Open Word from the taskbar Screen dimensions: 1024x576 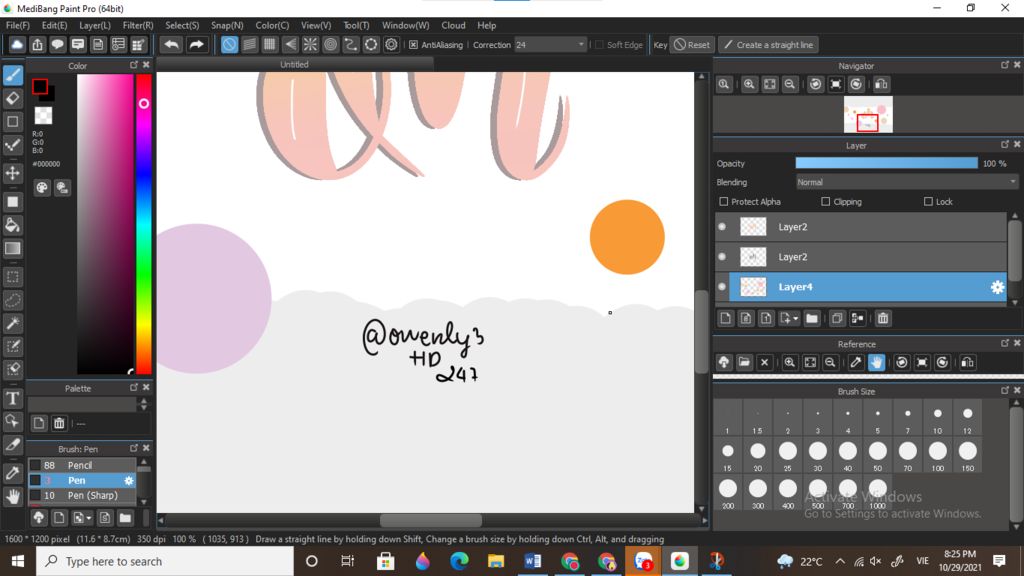pyautogui.click(x=533, y=561)
